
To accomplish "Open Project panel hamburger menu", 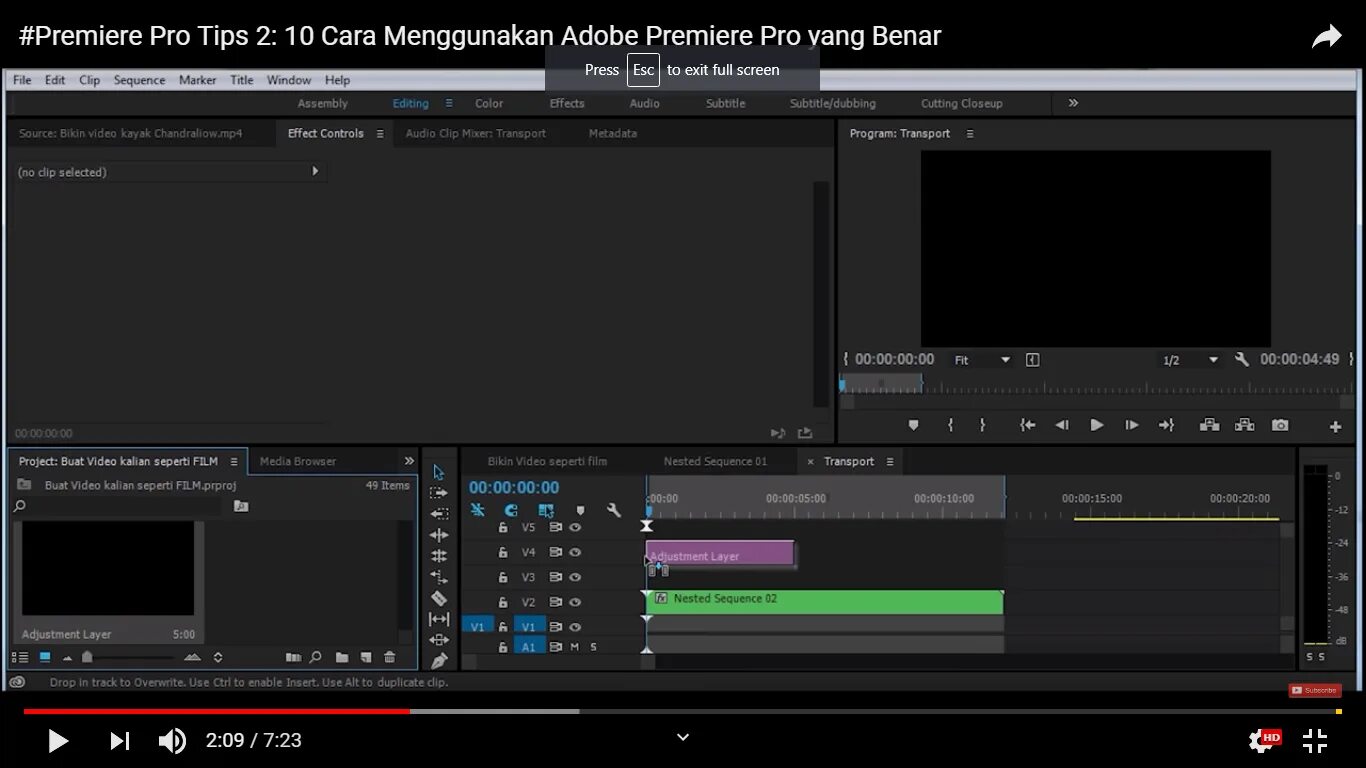I will (233, 461).
